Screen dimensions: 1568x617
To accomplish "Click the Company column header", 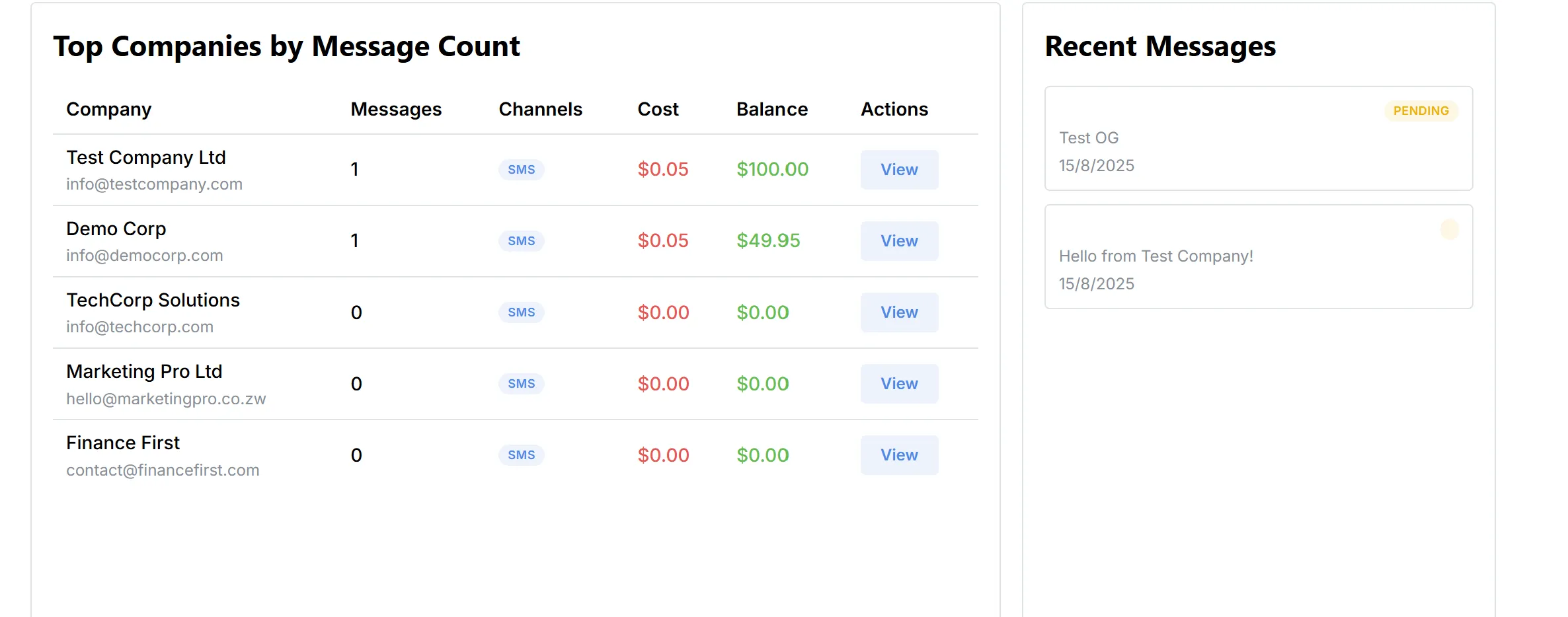I will pos(109,109).
